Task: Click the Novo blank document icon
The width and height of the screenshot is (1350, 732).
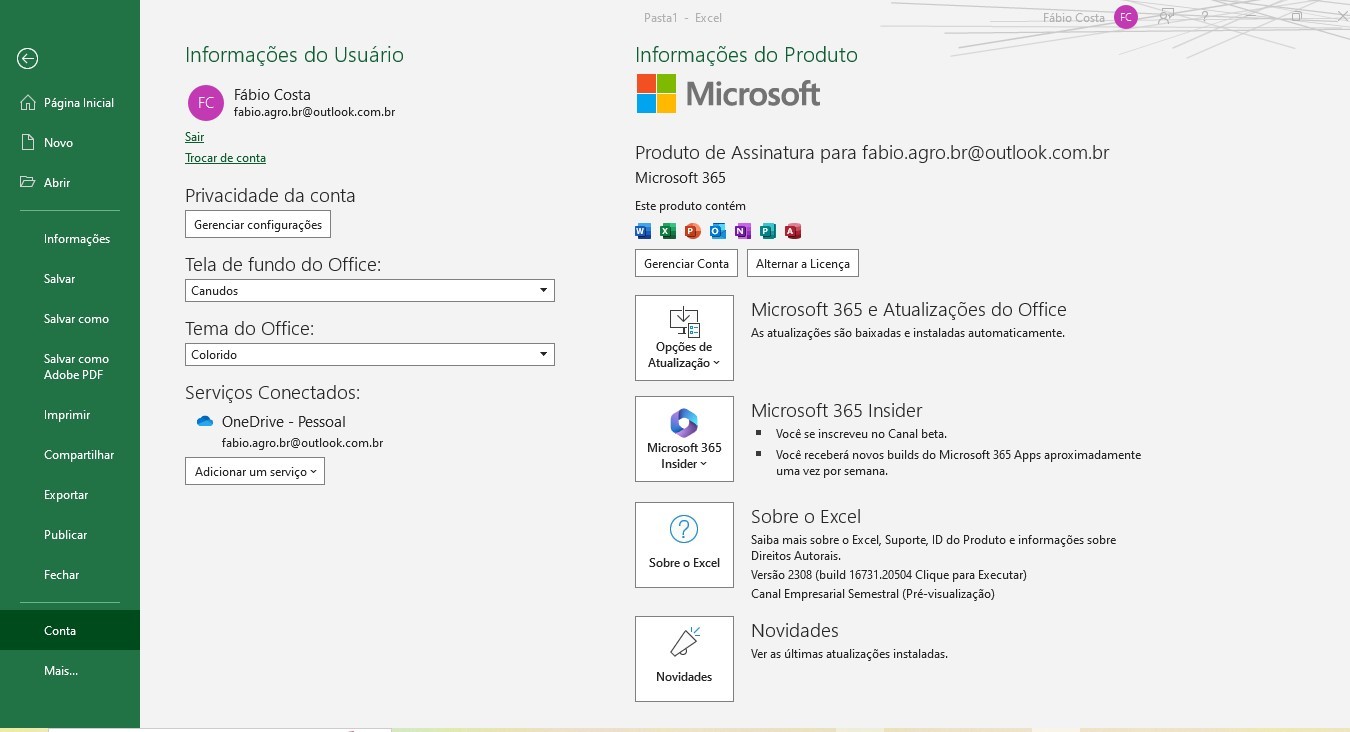Action: [28, 142]
